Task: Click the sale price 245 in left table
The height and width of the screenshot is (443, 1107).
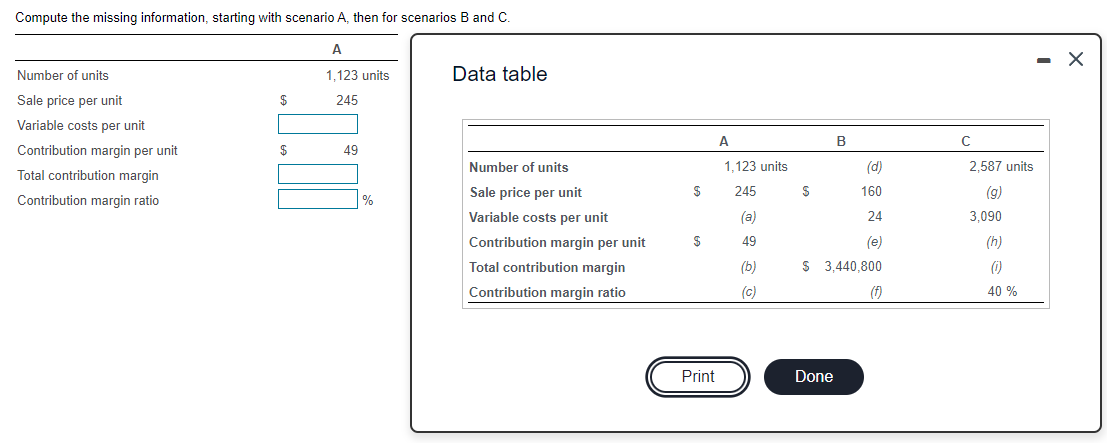Action: (347, 100)
